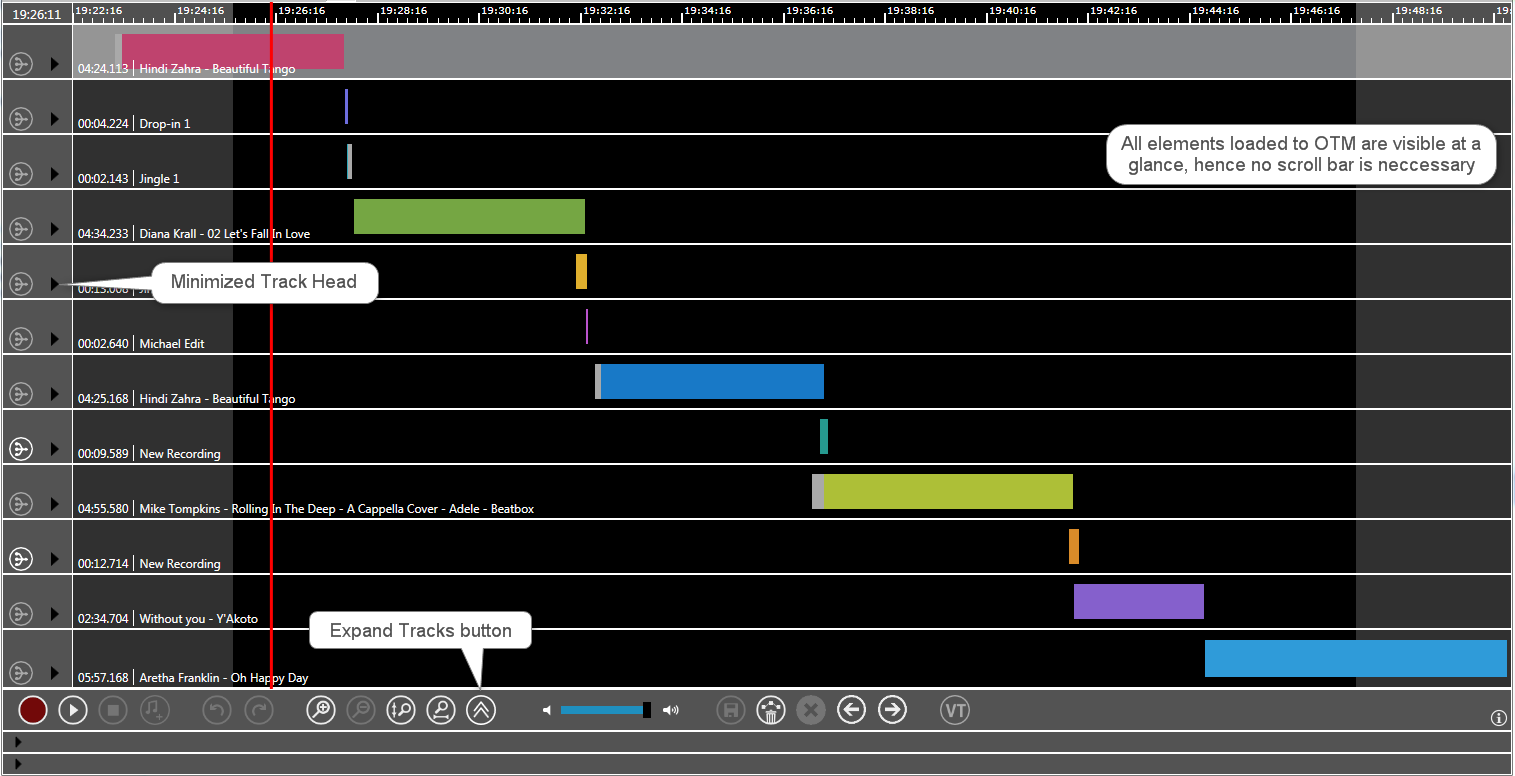Expand the Without you - Y'Akoto track
The width and height of the screenshot is (1515, 776).
click(x=55, y=614)
